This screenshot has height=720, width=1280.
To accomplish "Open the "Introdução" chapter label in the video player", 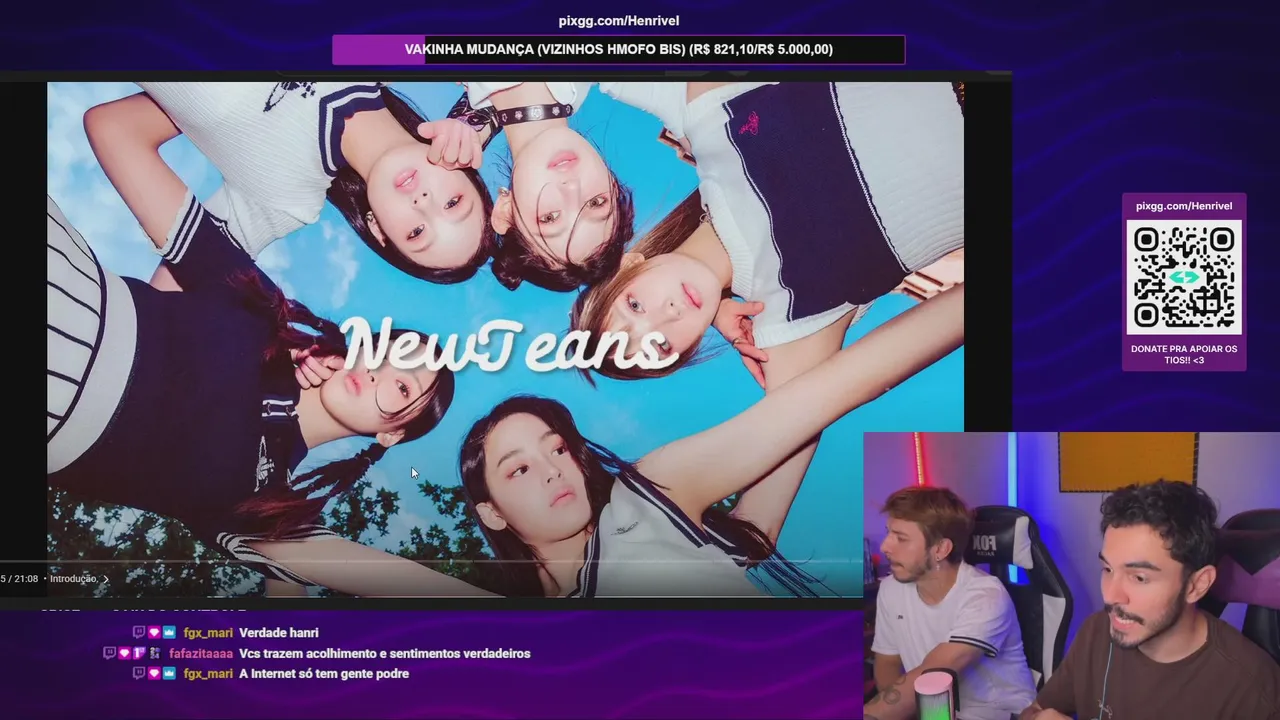I will [x=73, y=579].
